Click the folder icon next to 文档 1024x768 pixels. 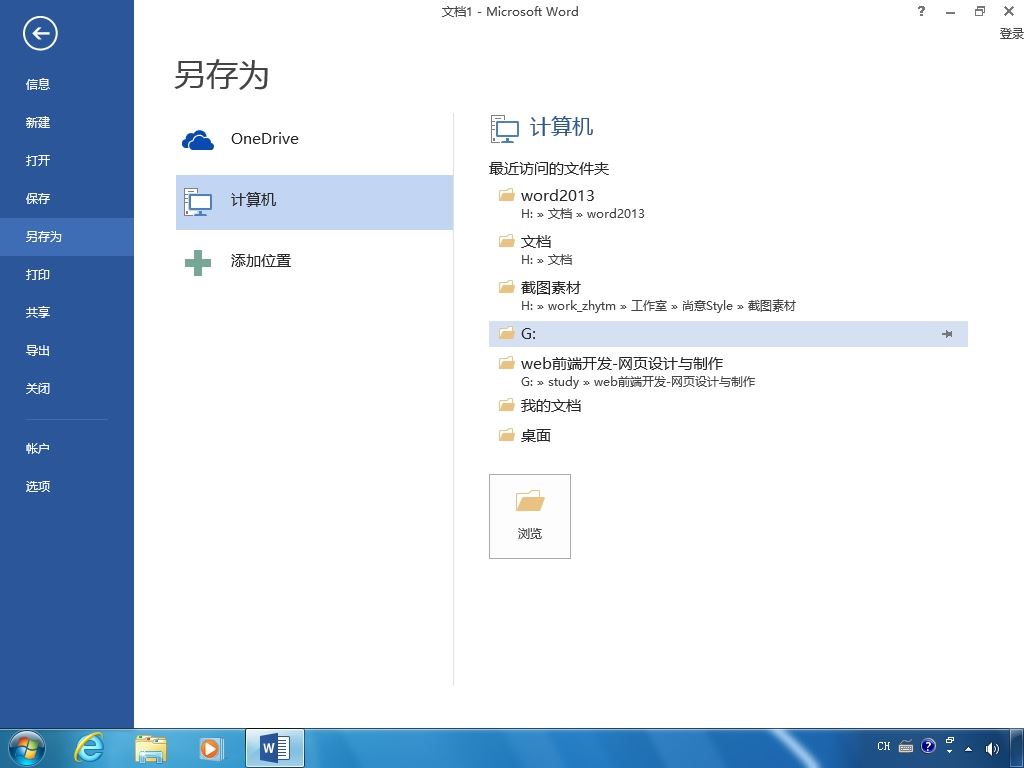[507, 241]
